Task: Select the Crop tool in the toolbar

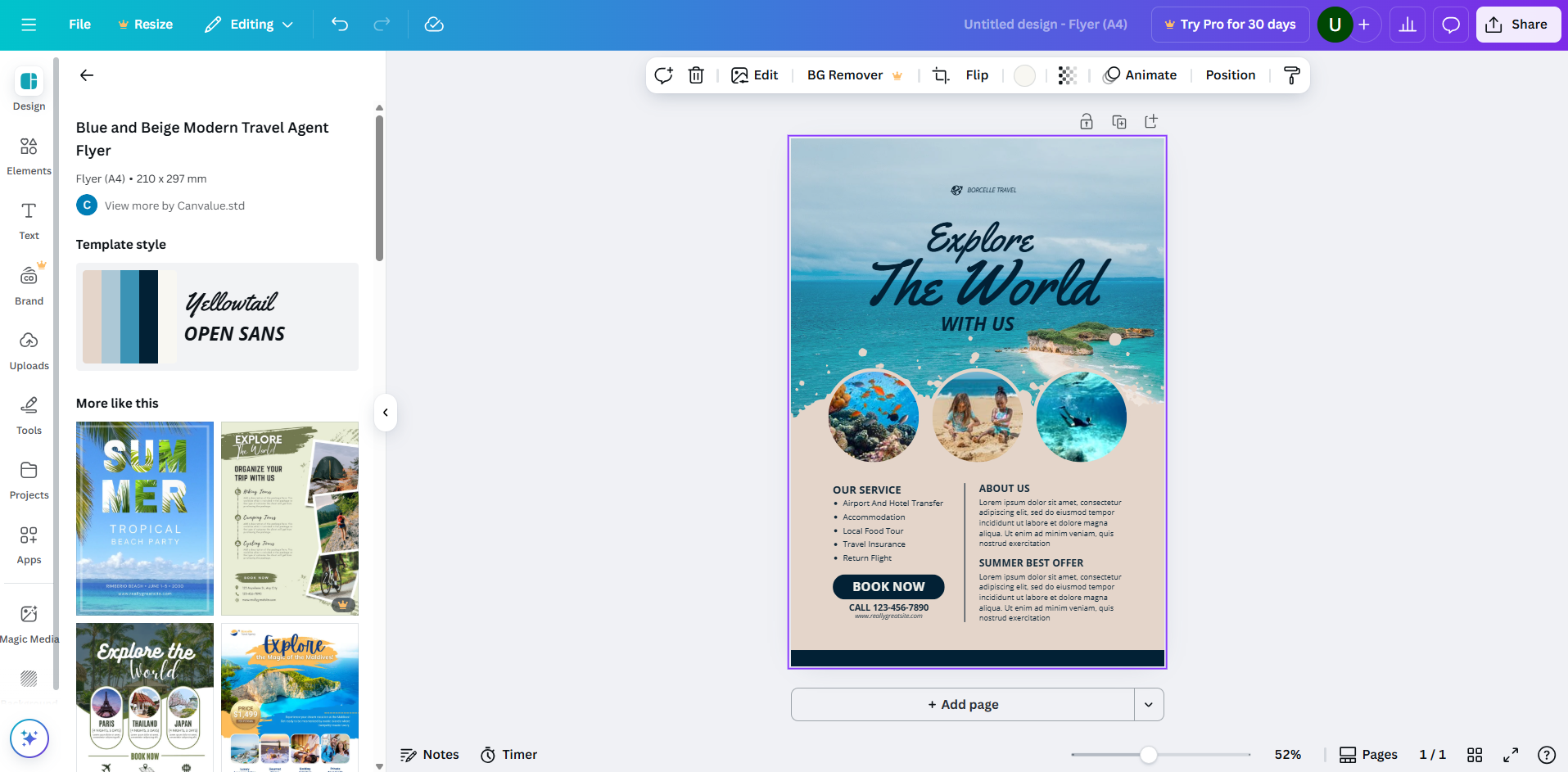Action: pyautogui.click(x=940, y=74)
